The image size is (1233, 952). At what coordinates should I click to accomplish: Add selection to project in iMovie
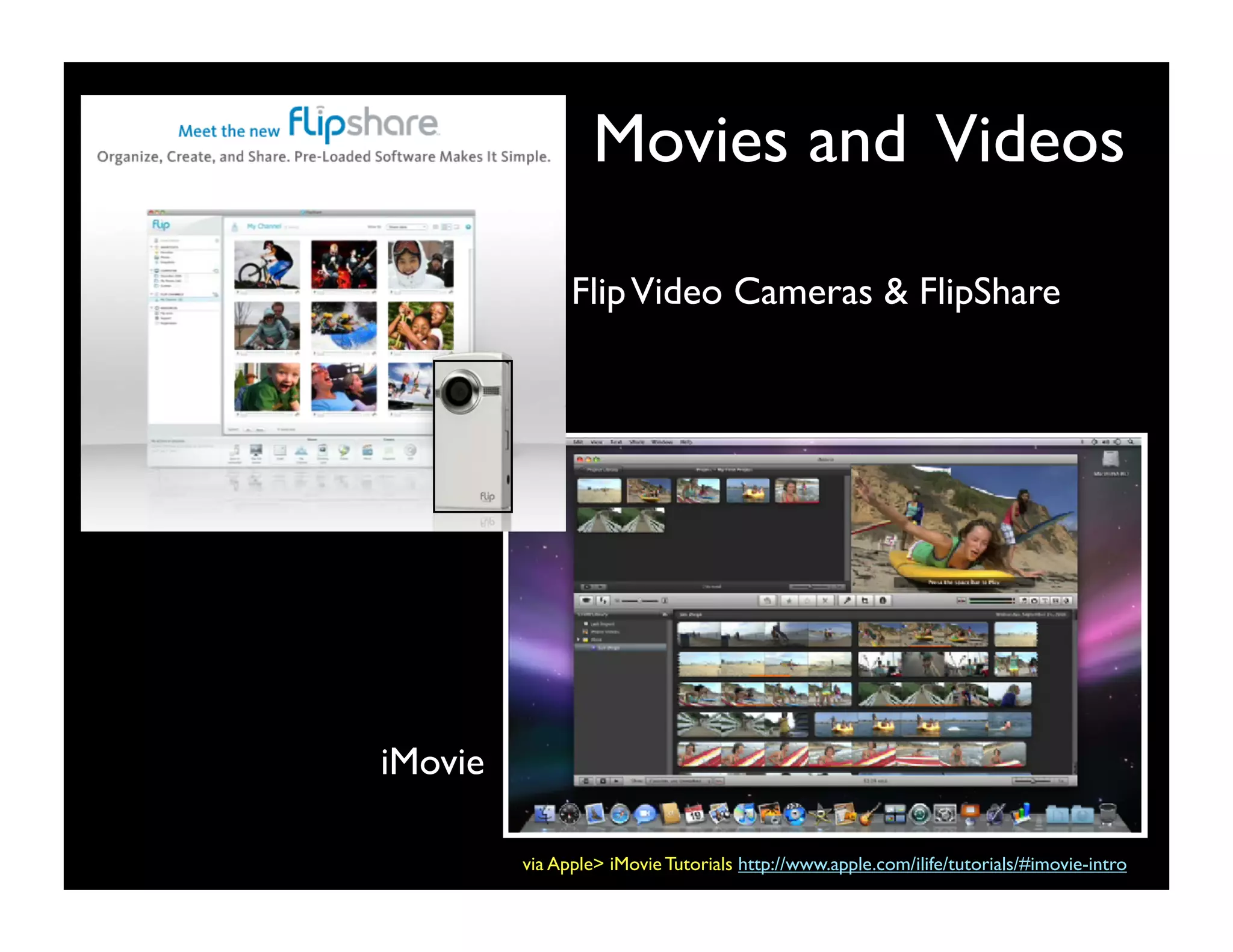pos(767,601)
